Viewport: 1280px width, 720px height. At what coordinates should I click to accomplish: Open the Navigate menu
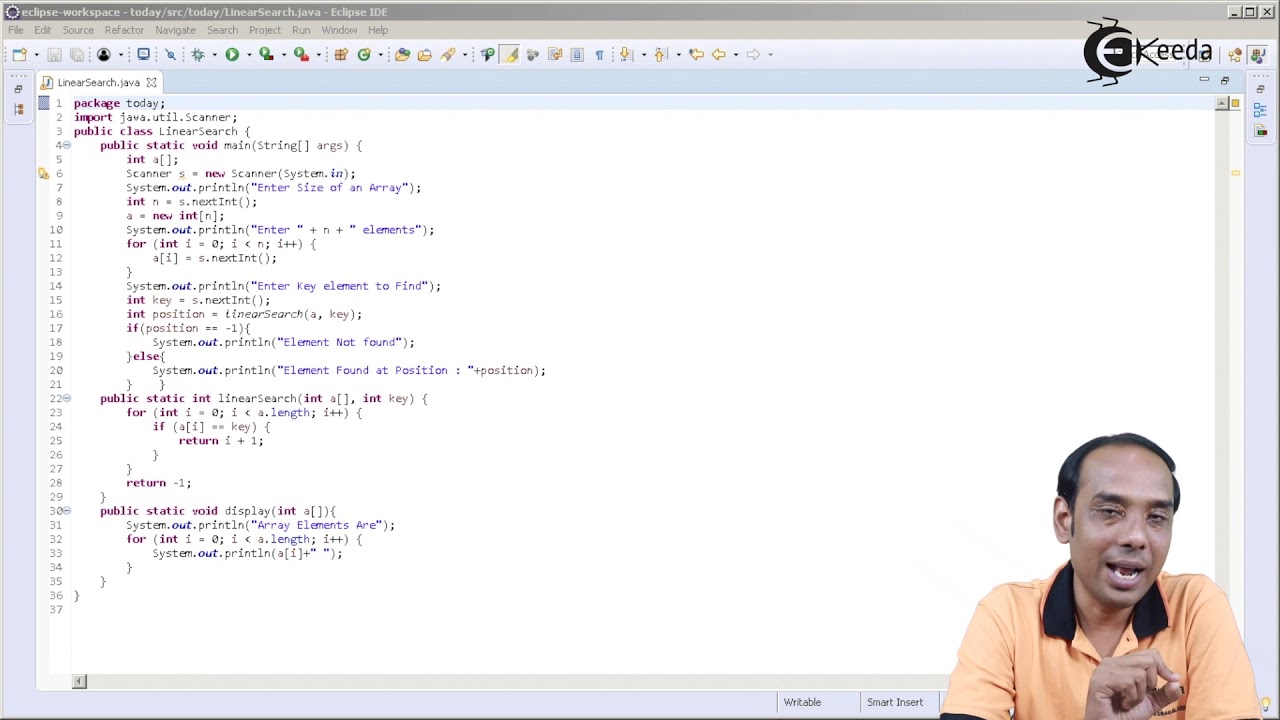coord(175,30)
